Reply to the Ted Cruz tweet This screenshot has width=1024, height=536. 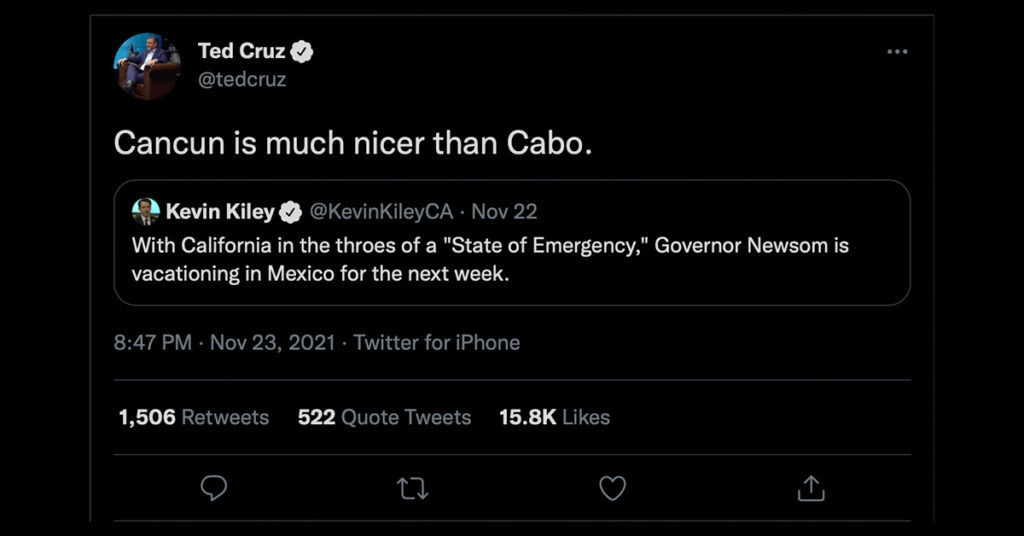(213, 487)
